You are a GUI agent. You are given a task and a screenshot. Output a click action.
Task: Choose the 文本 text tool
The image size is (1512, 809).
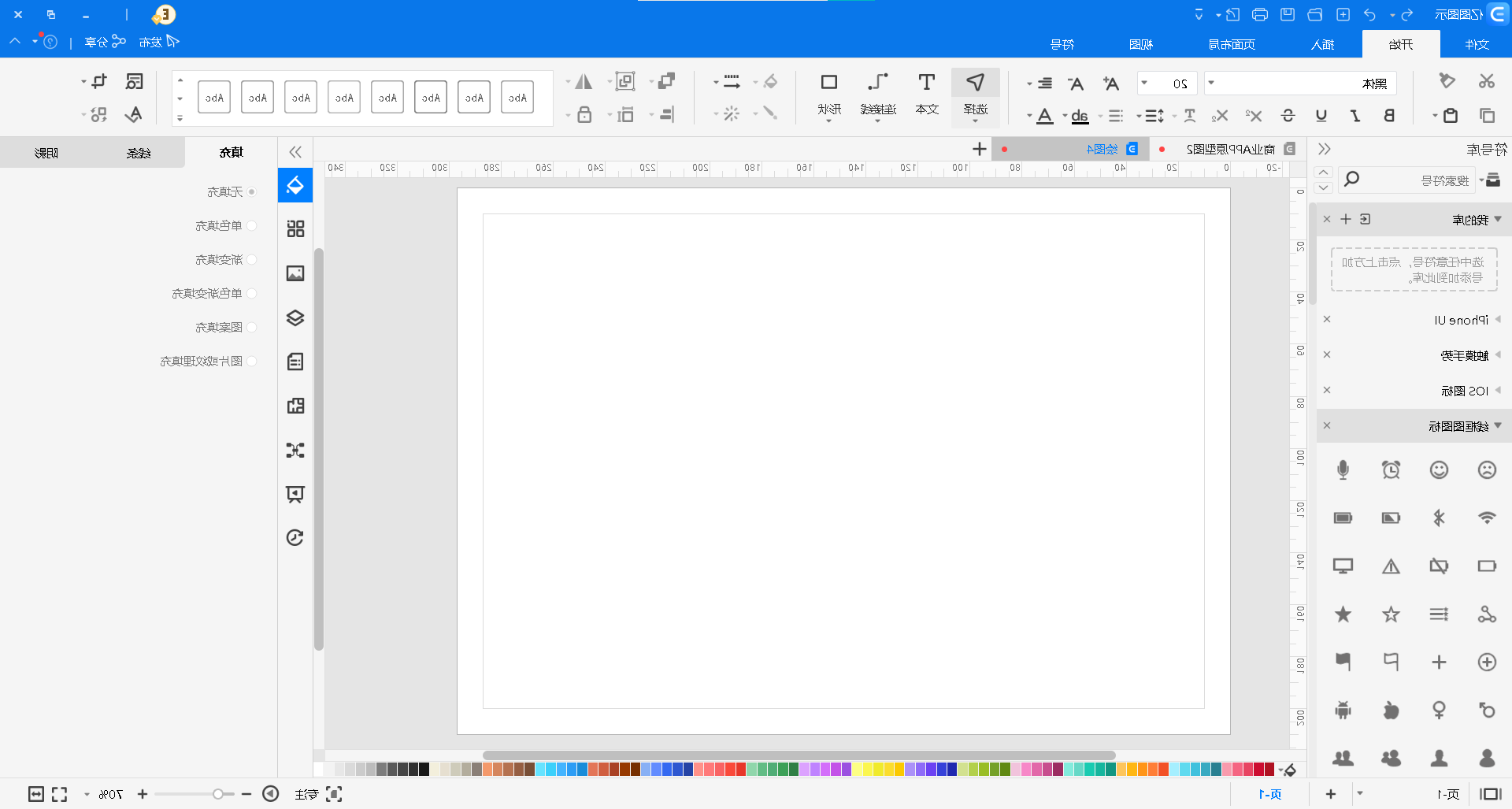click(x=927, y=95)
